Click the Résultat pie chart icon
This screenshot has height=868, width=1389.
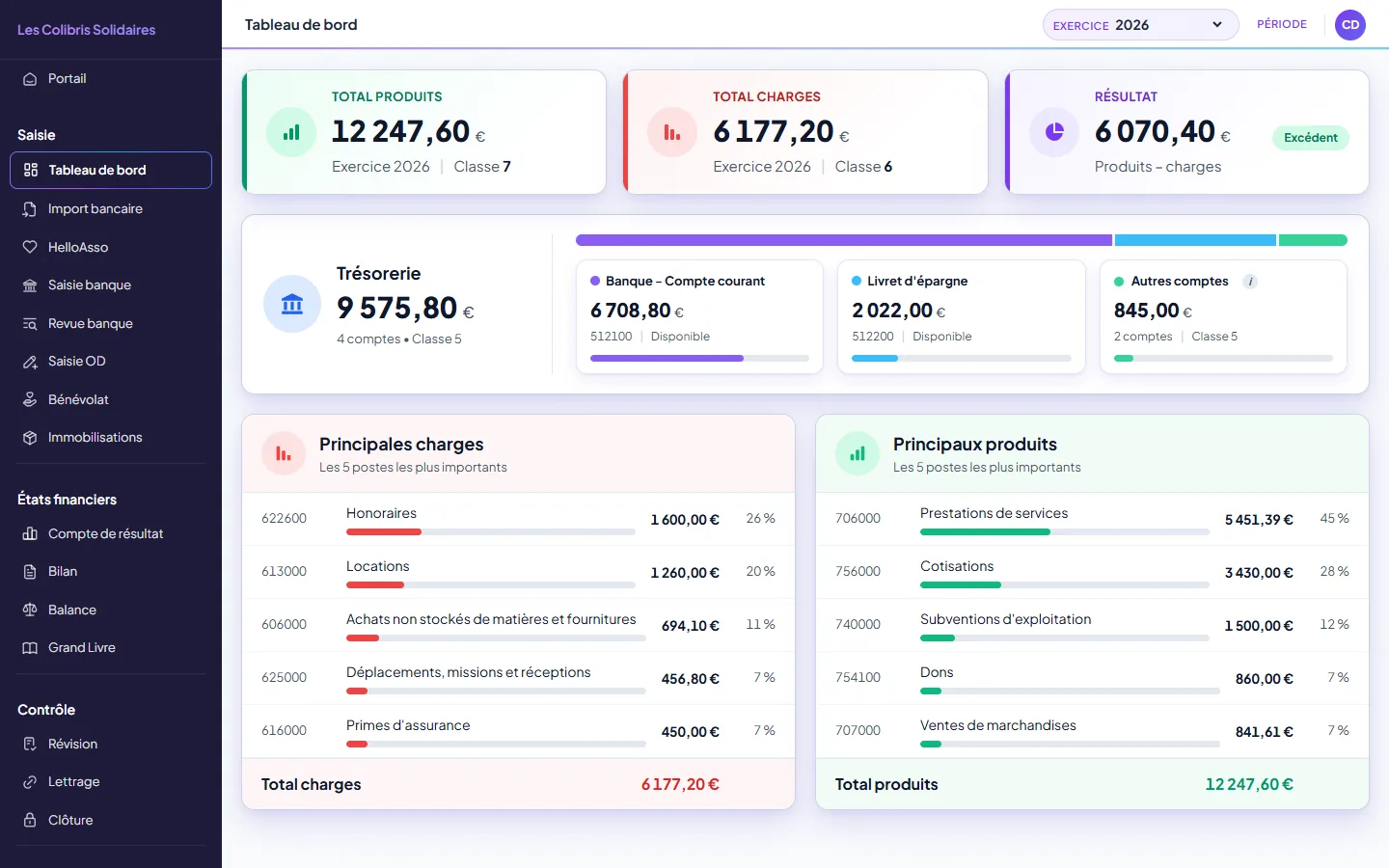point(1054,132)
